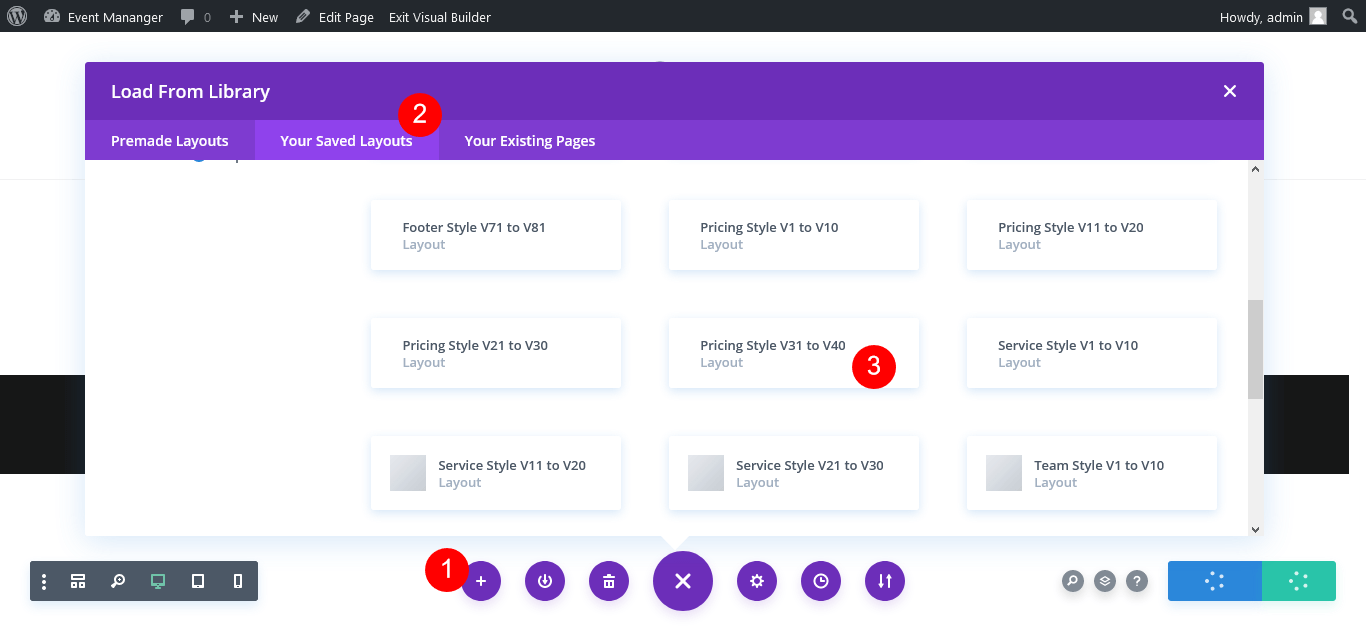Image resolution: width=1366 pixels, height=626 pixels.
Task: Open the admin bar search icon
Action: (x=1349, y=16)
